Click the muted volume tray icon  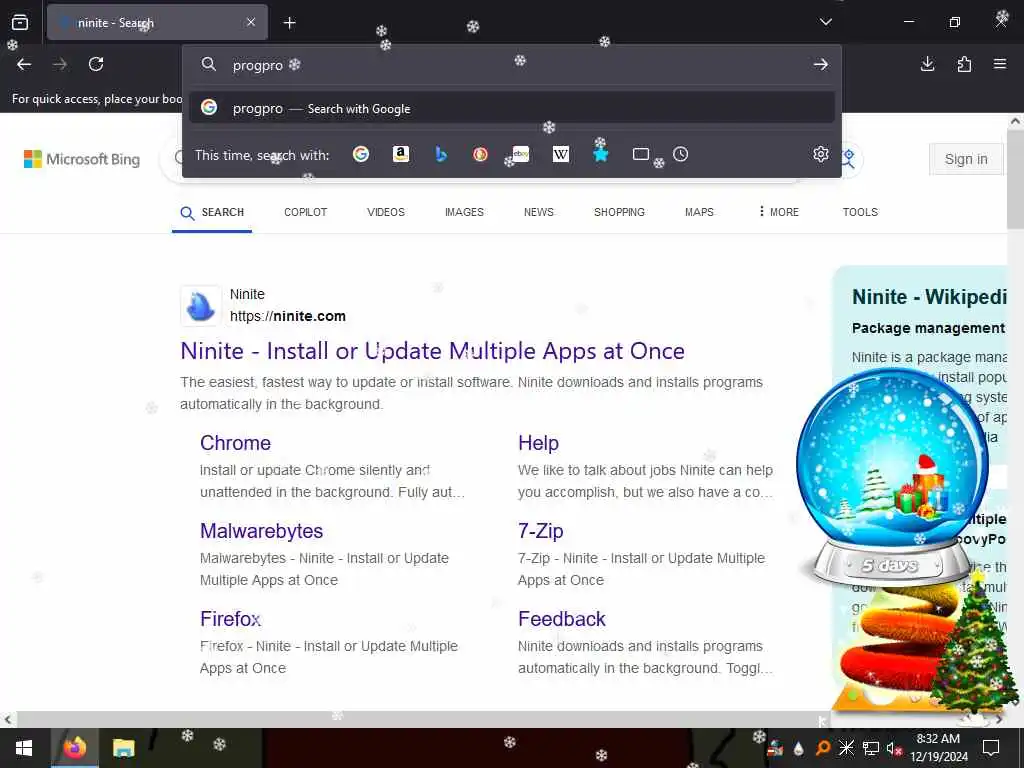coord(893,748)
